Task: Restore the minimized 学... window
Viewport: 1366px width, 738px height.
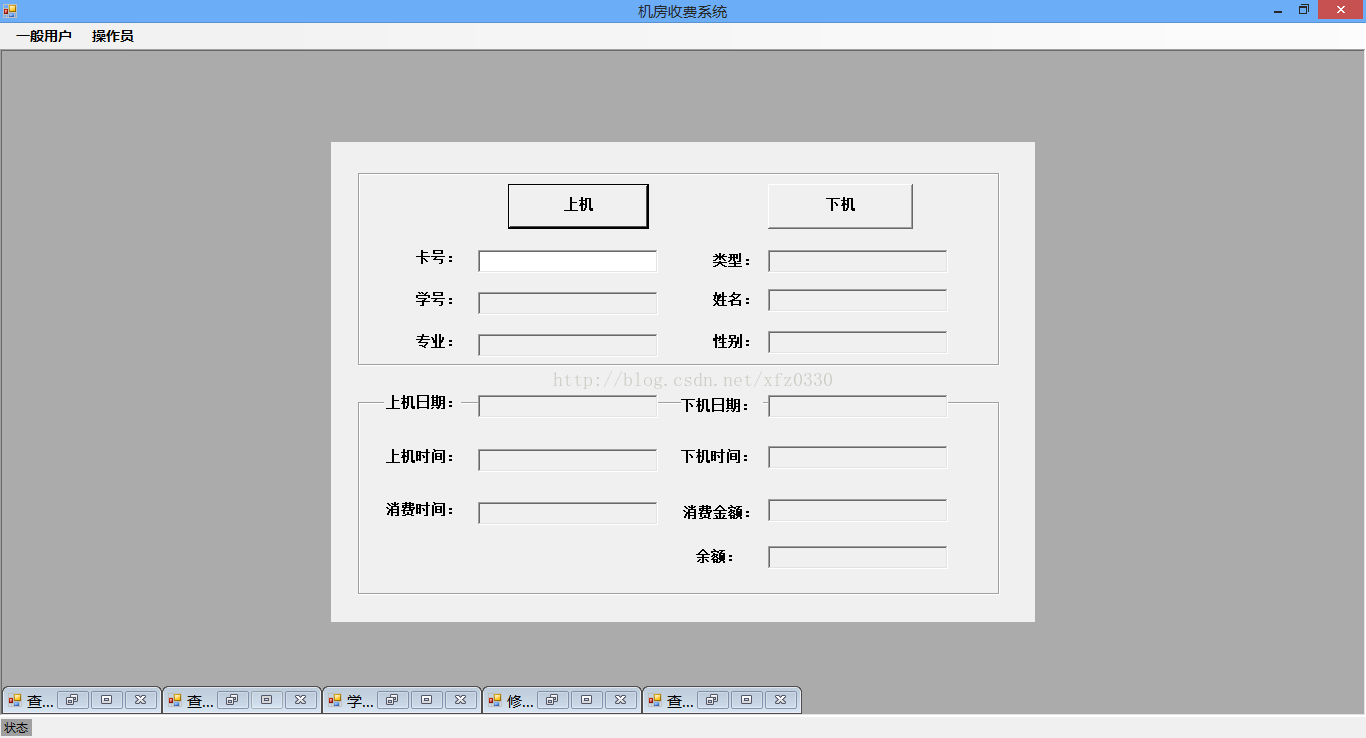Action: pyautogui.click(x=393, y=700)
